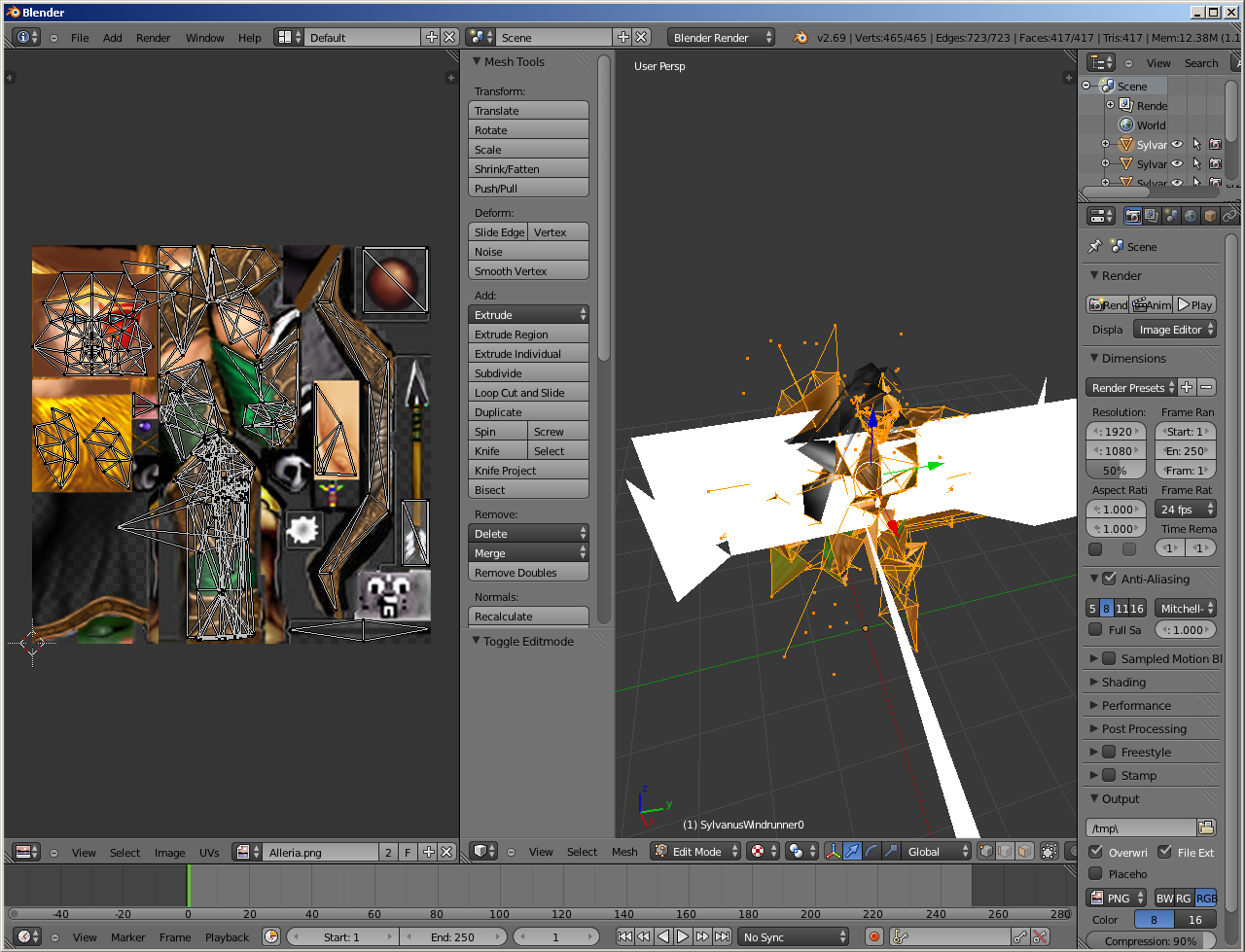Image resolution: width=1245 pixels, height=952 pixels.
Task: Click the output folder browse icon
Action: click(1206, 828)
